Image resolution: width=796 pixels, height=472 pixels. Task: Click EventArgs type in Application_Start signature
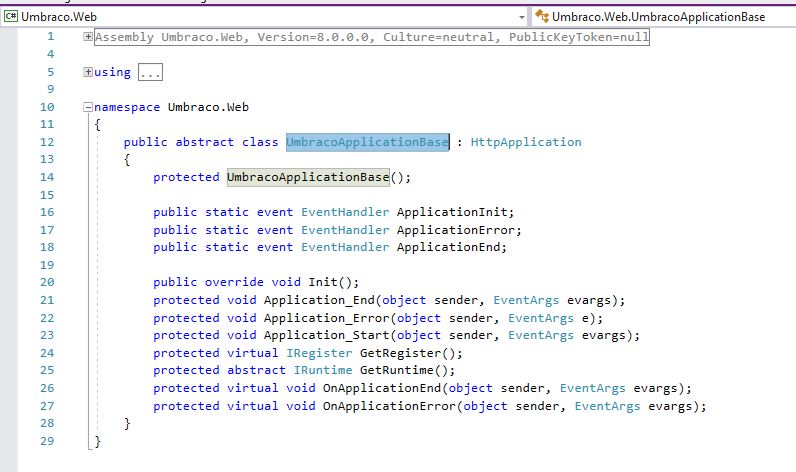click(x=541, y=335)
